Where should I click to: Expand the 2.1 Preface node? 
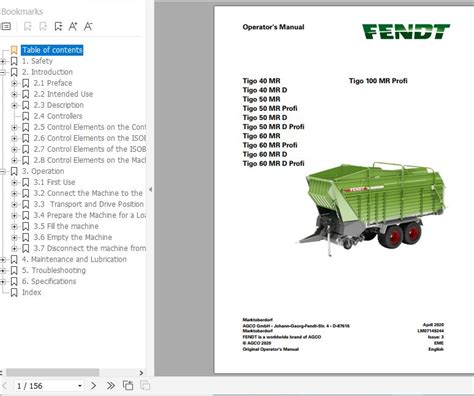pyautogui.click(x=14, y=83)
